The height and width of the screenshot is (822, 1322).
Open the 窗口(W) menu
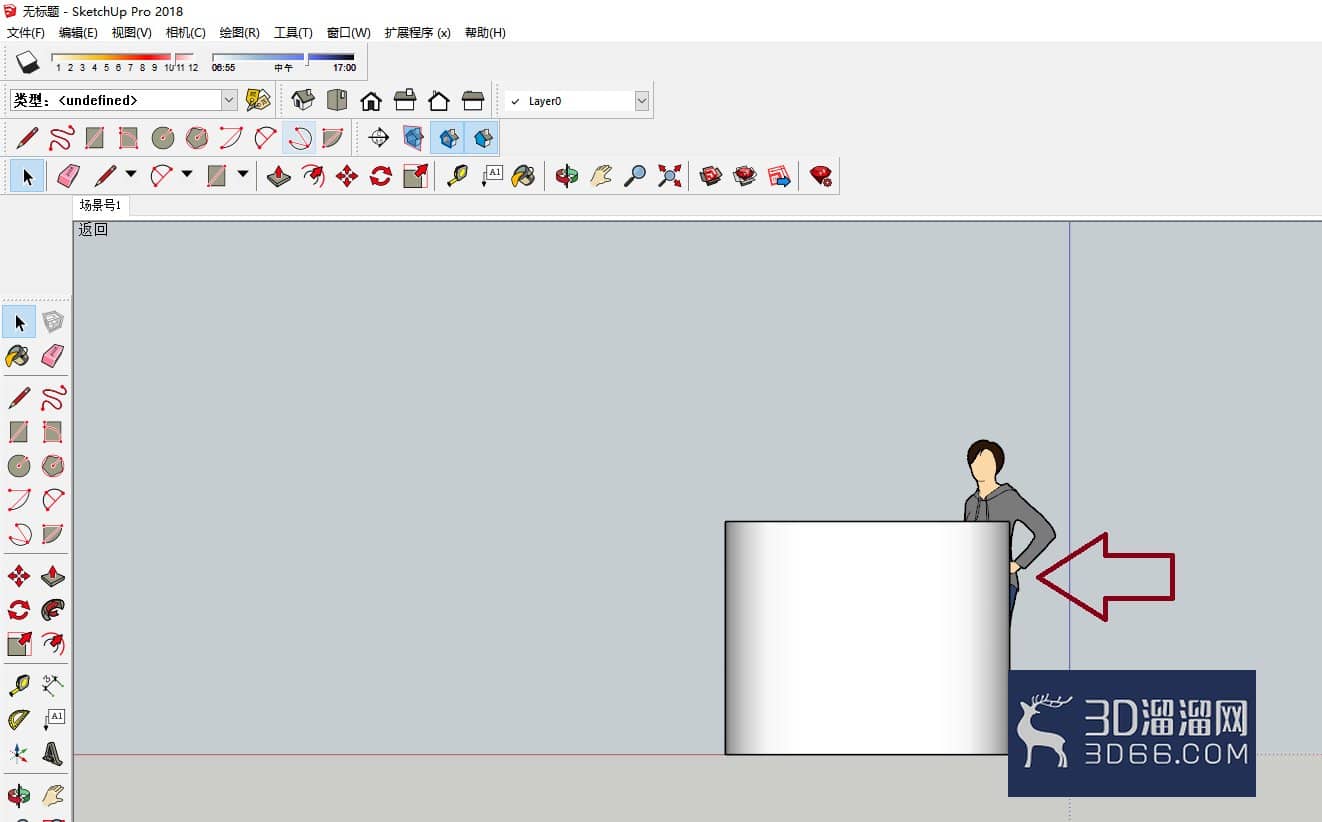(x=348, y=33)
